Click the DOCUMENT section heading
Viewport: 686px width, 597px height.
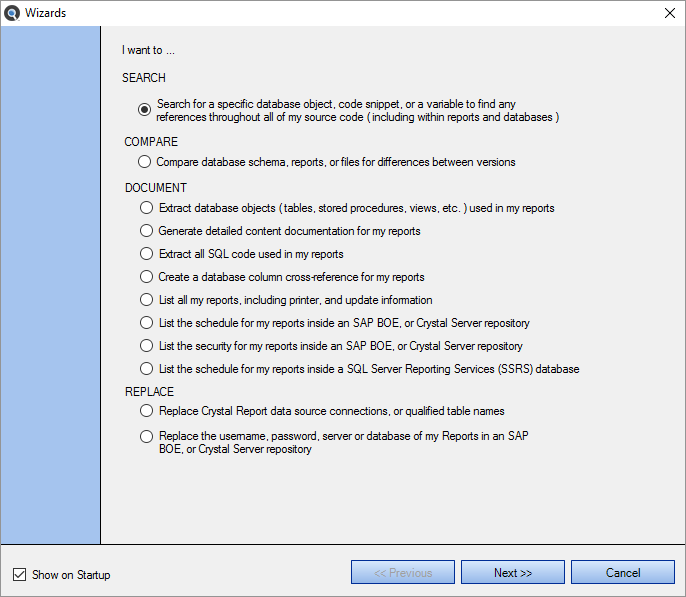(x=156, y=188)
